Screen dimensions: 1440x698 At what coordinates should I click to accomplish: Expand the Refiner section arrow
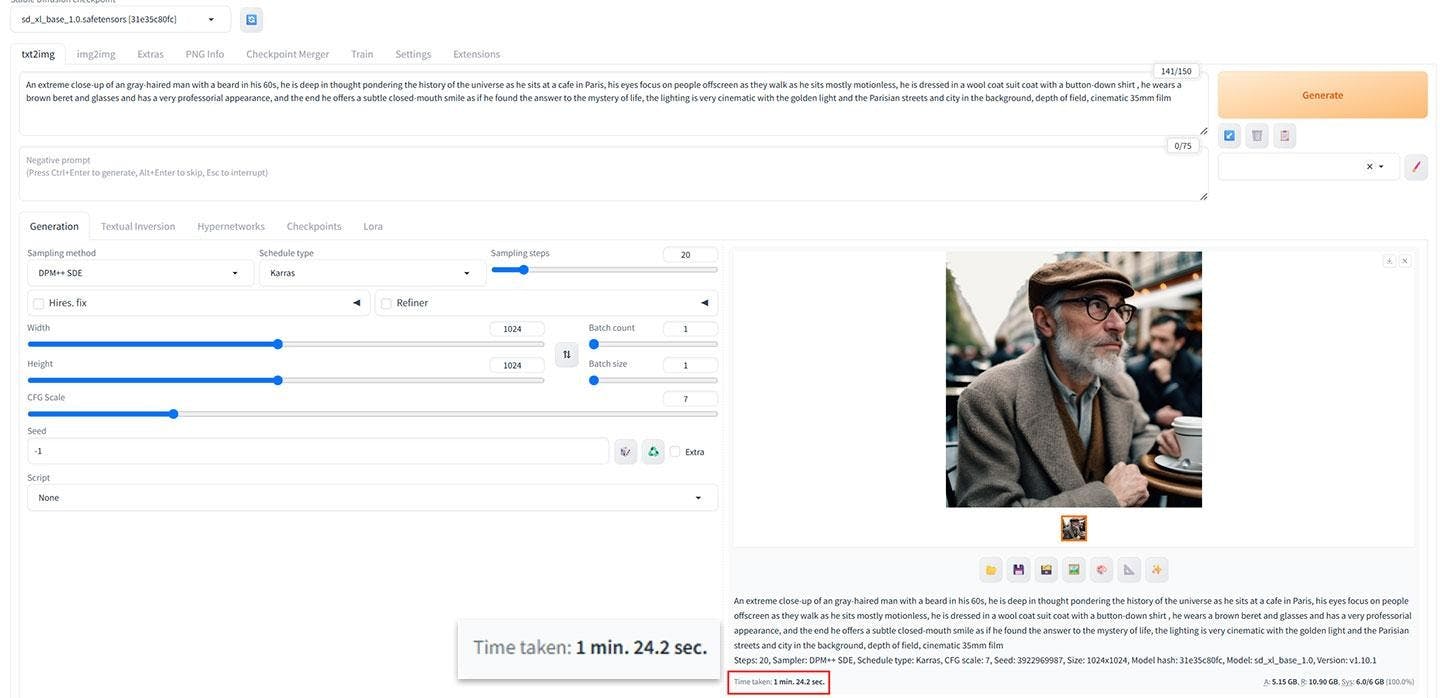coord(705,303)
